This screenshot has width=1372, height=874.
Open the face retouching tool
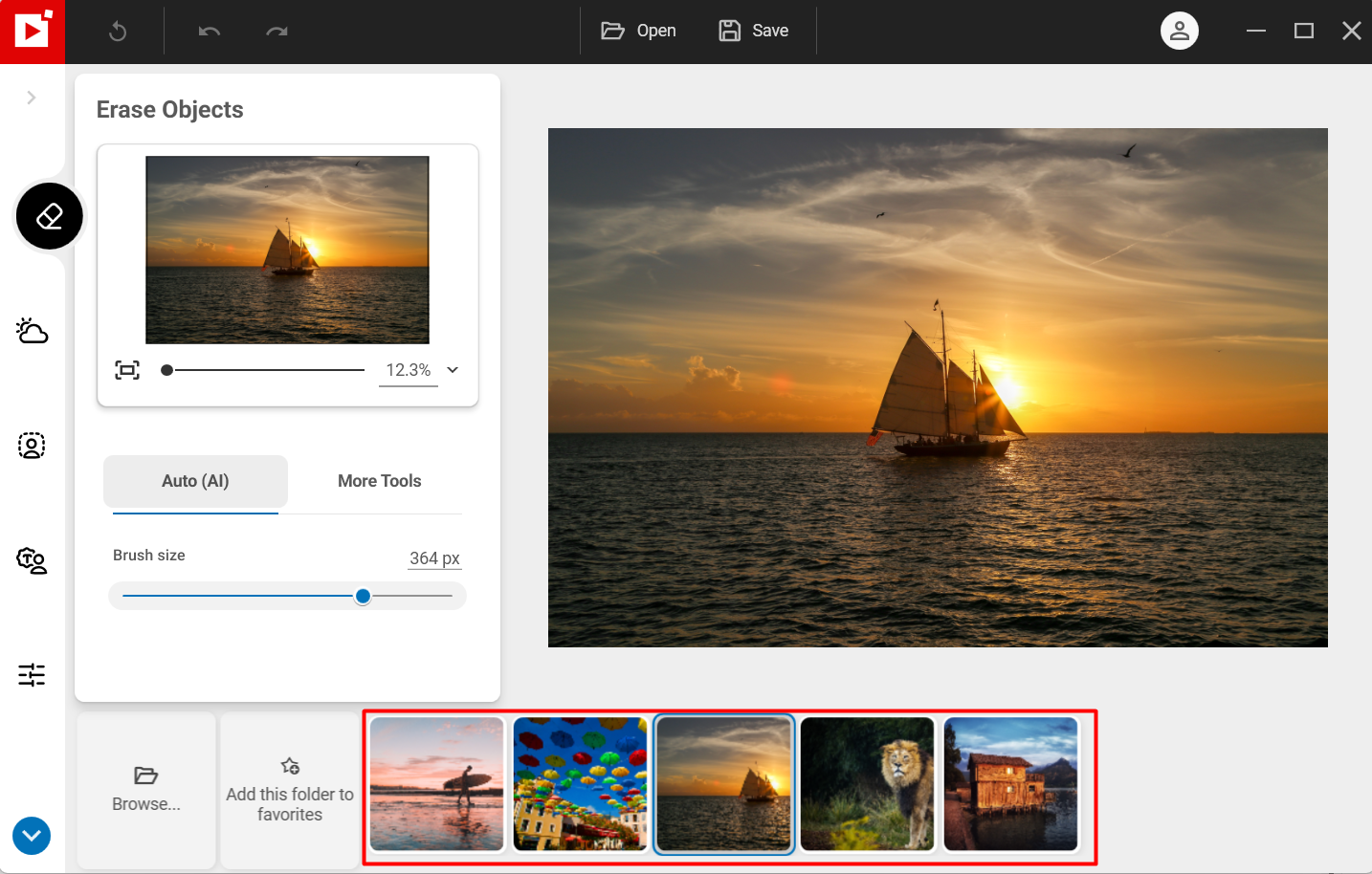coord(32,561)
